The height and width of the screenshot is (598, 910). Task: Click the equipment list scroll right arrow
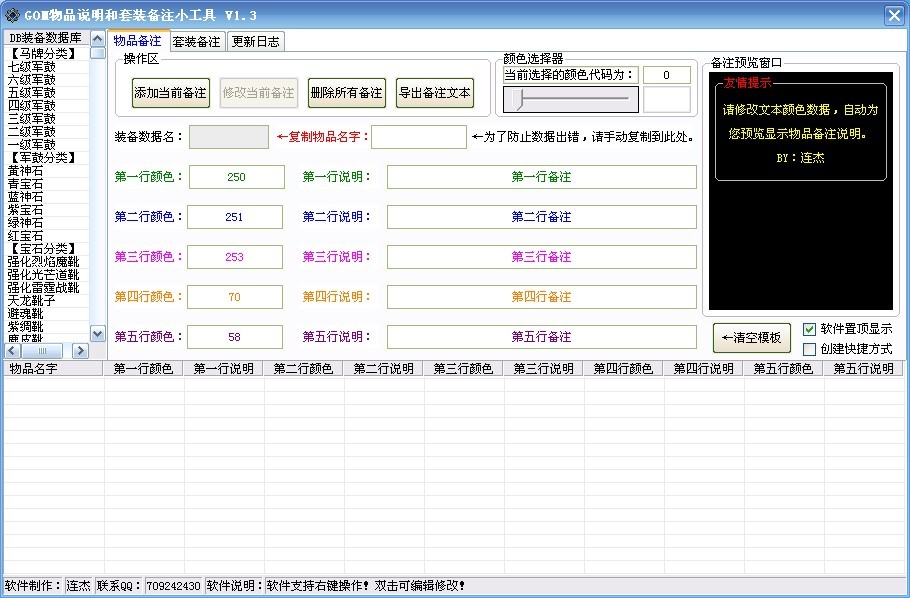(x=80, y=351)
